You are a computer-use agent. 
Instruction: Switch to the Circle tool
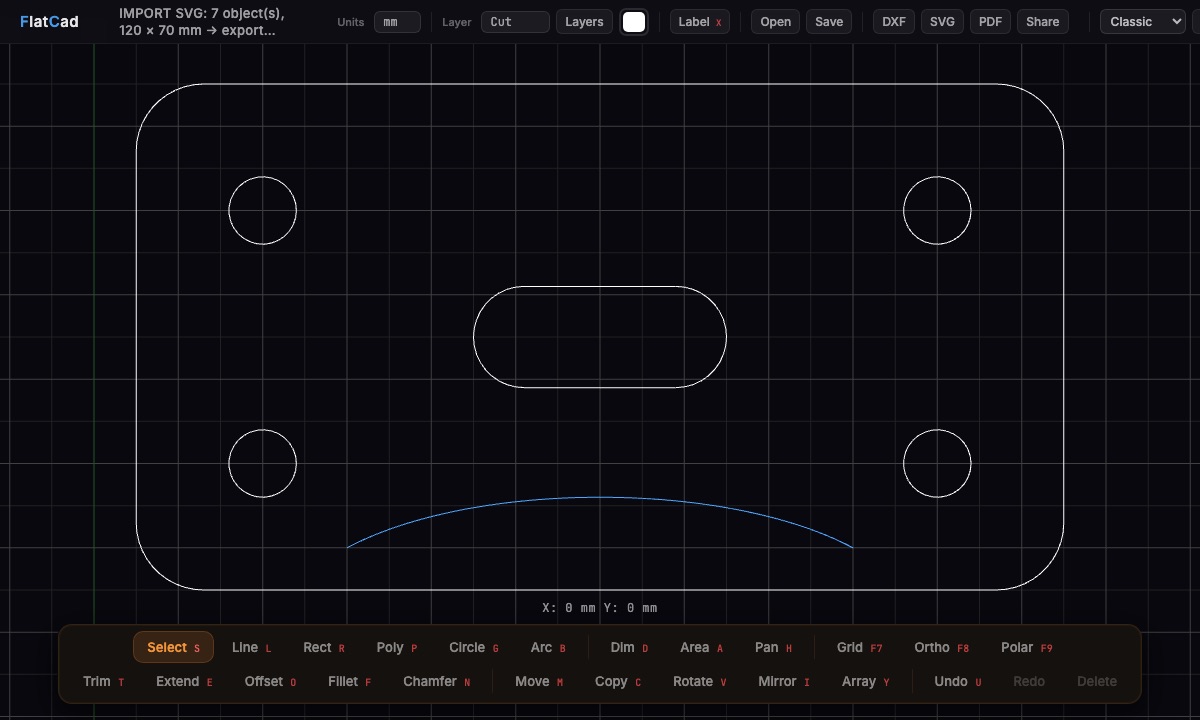(x=474, y=647)
